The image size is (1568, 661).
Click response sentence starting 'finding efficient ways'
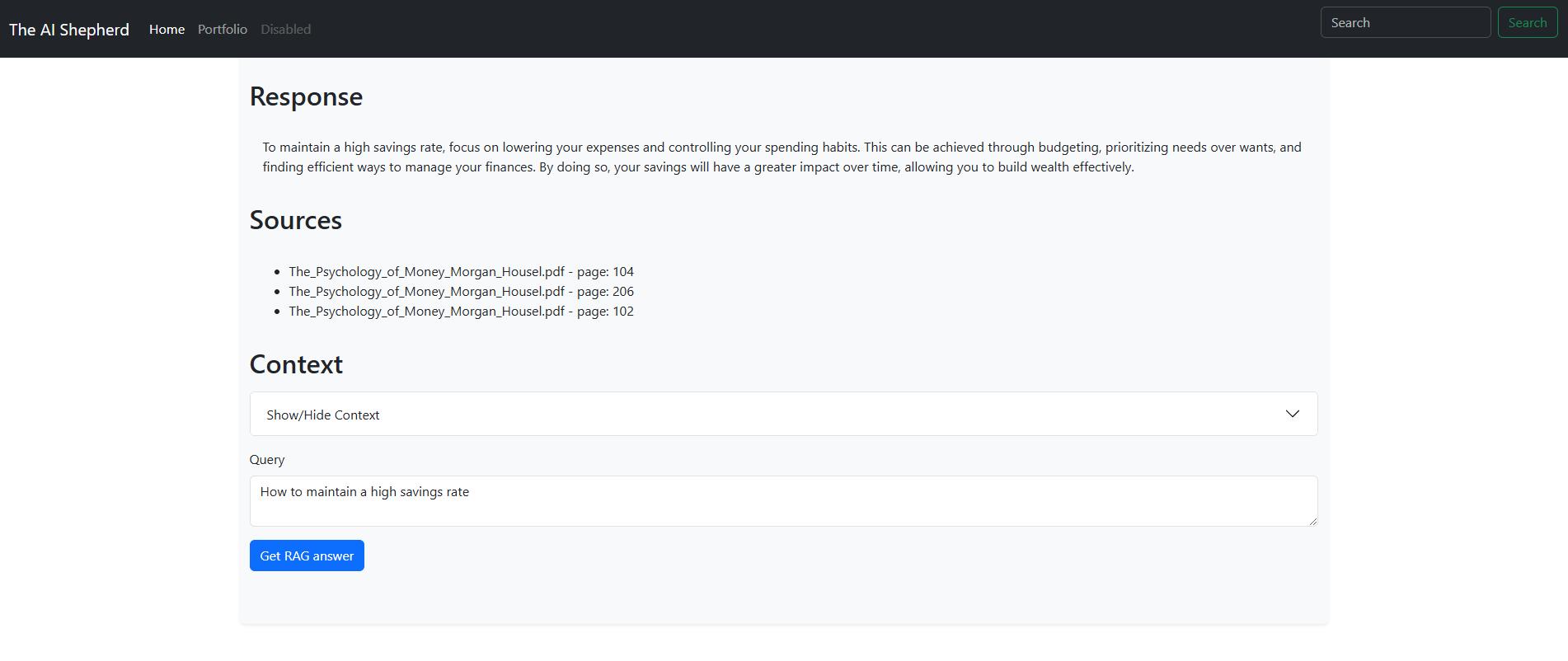pyautogui.click(x=698, y=167)
